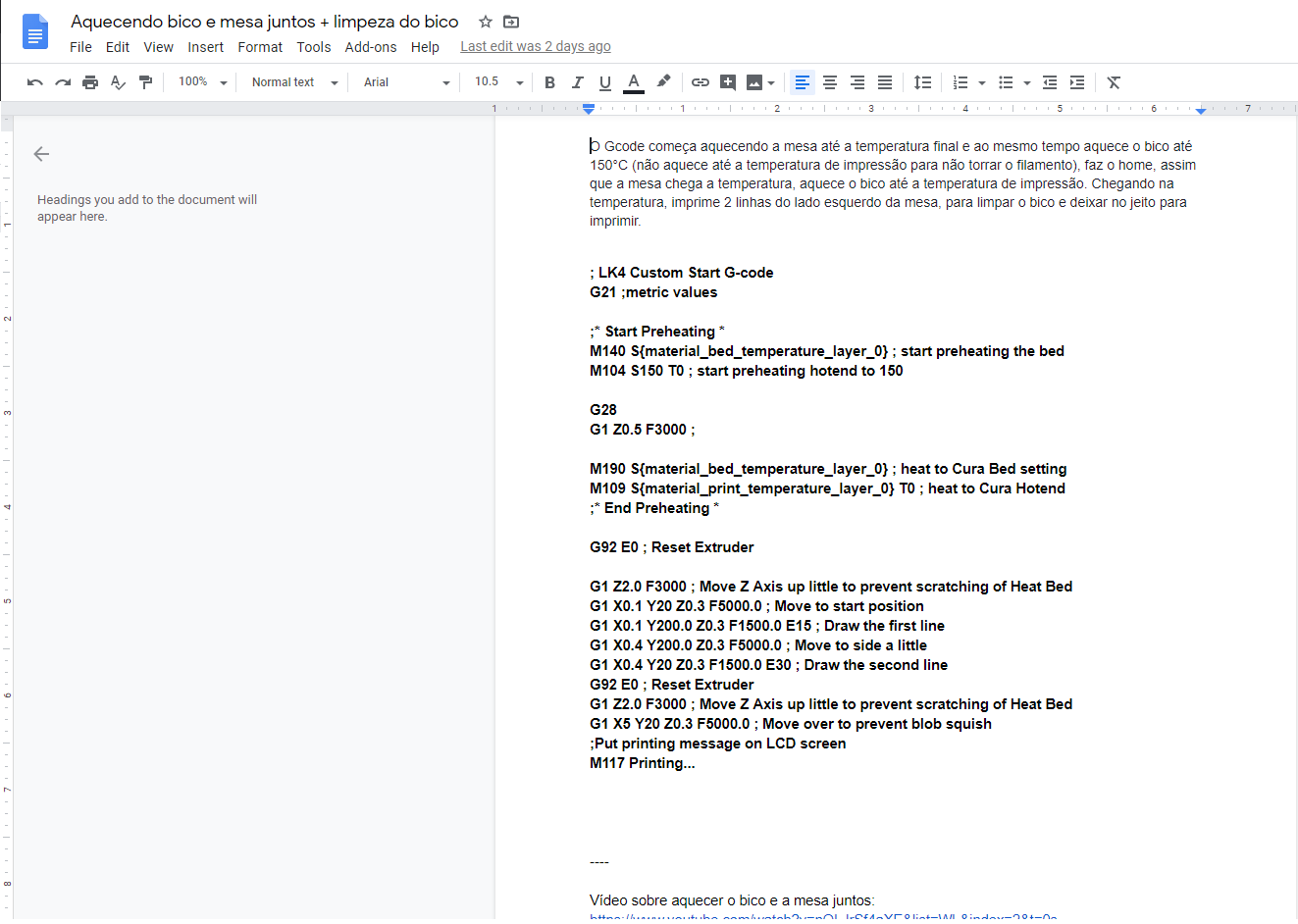This screenshot has height=924, width=1298.
Task: Toggle Bold formatting
Action: click(x=549, y=82)
